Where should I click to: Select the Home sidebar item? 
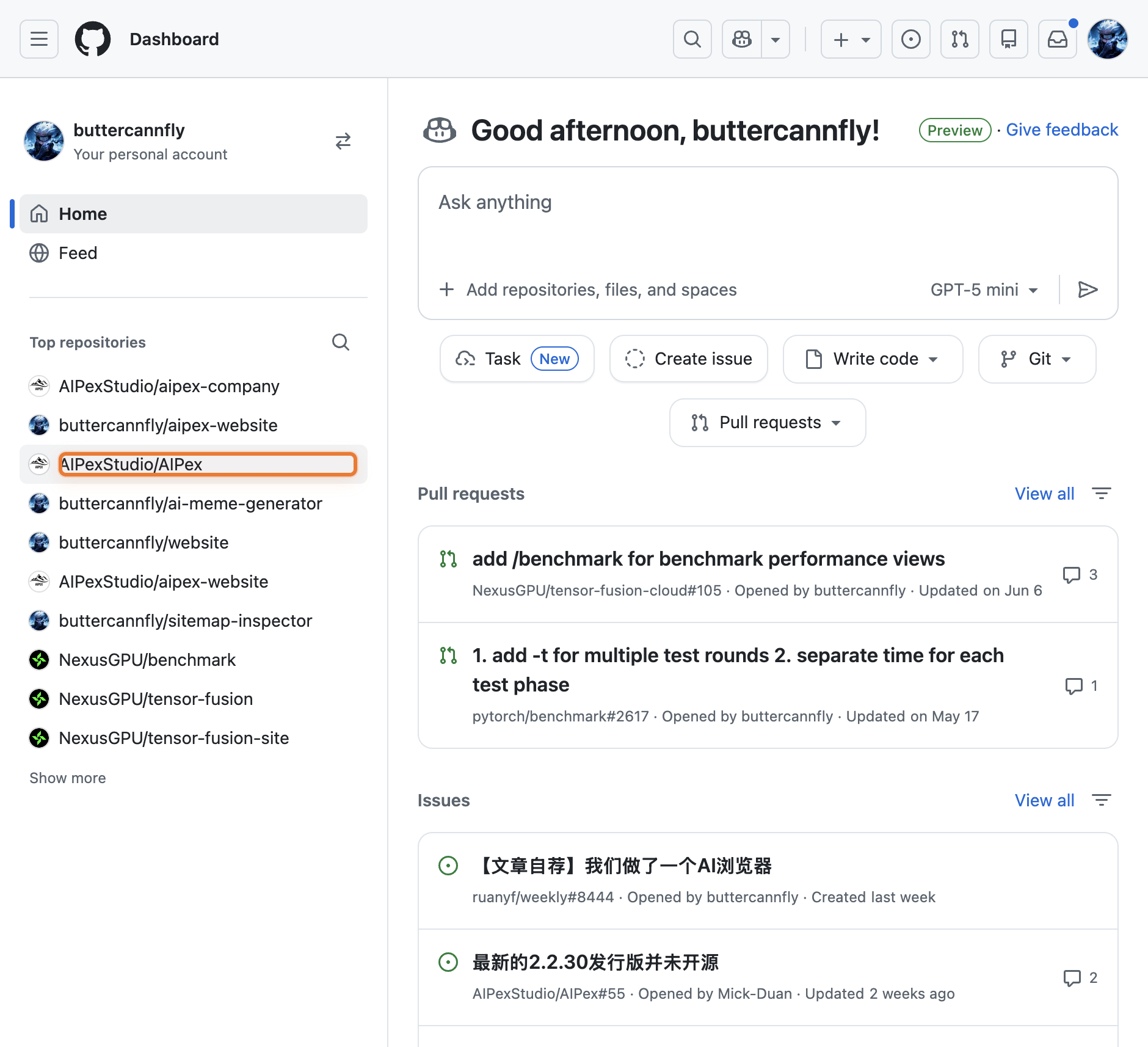pyautogui.click(x=83, y=214)
